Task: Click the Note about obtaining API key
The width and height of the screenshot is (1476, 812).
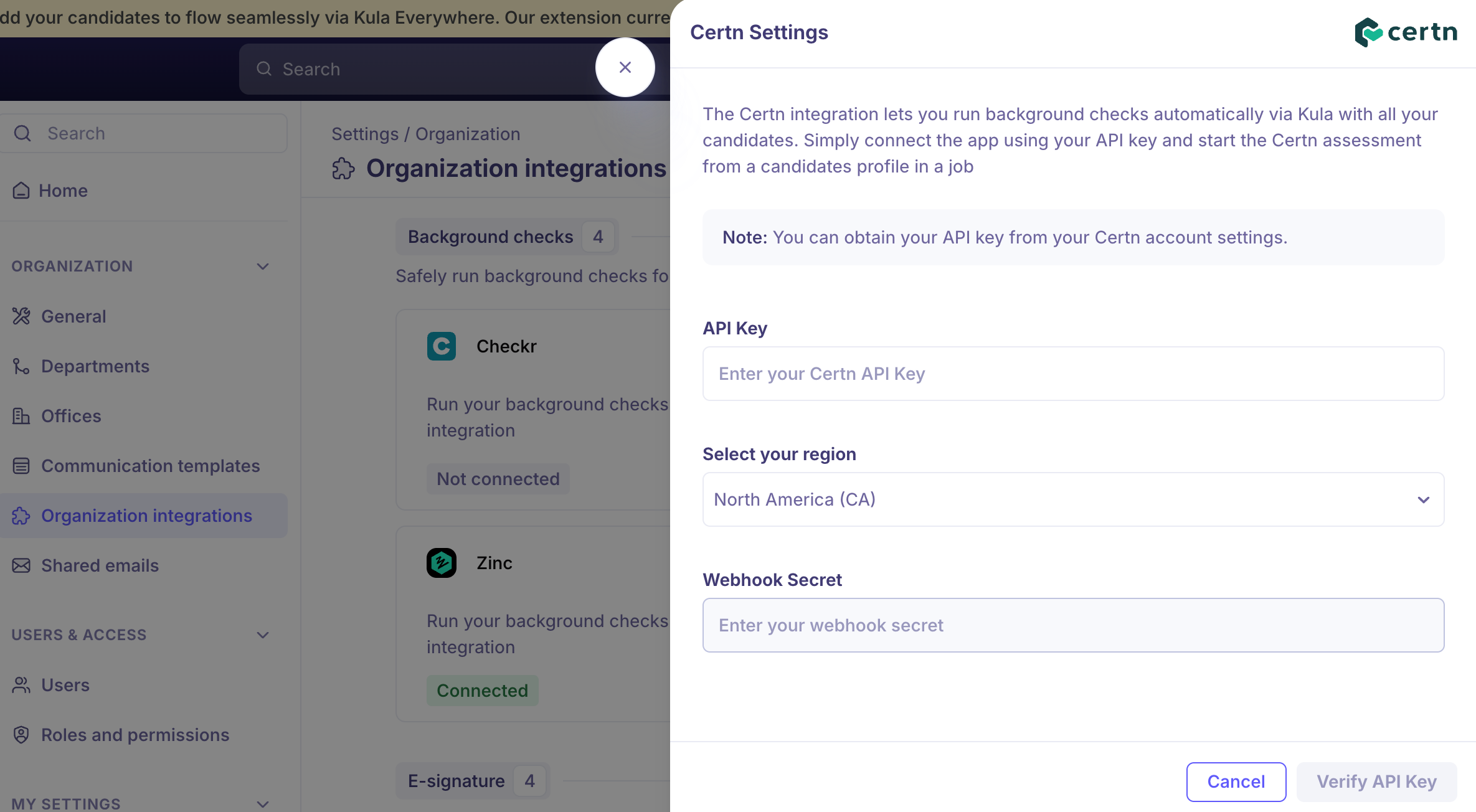Action: tap(1073, 237)
